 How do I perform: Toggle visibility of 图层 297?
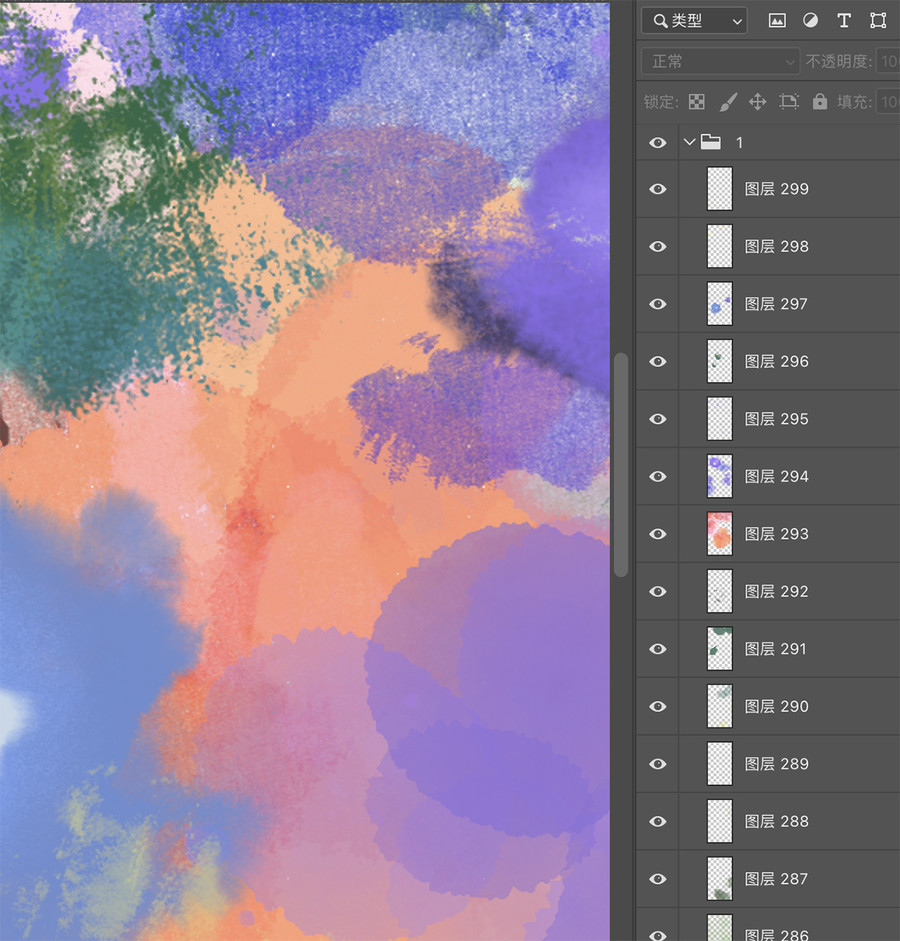[658, 304]
